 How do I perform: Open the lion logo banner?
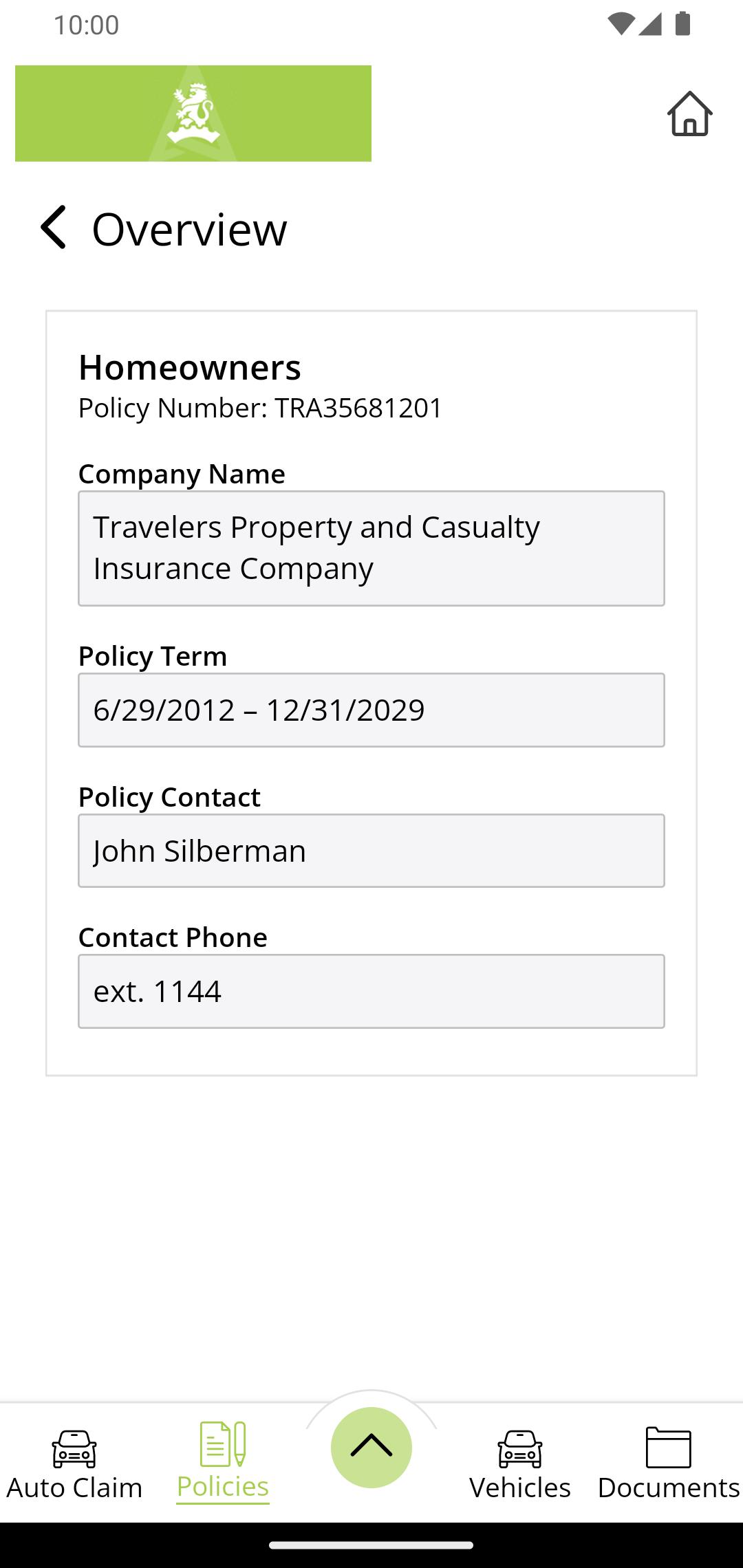pyautogui.click(x=193, y=113)
